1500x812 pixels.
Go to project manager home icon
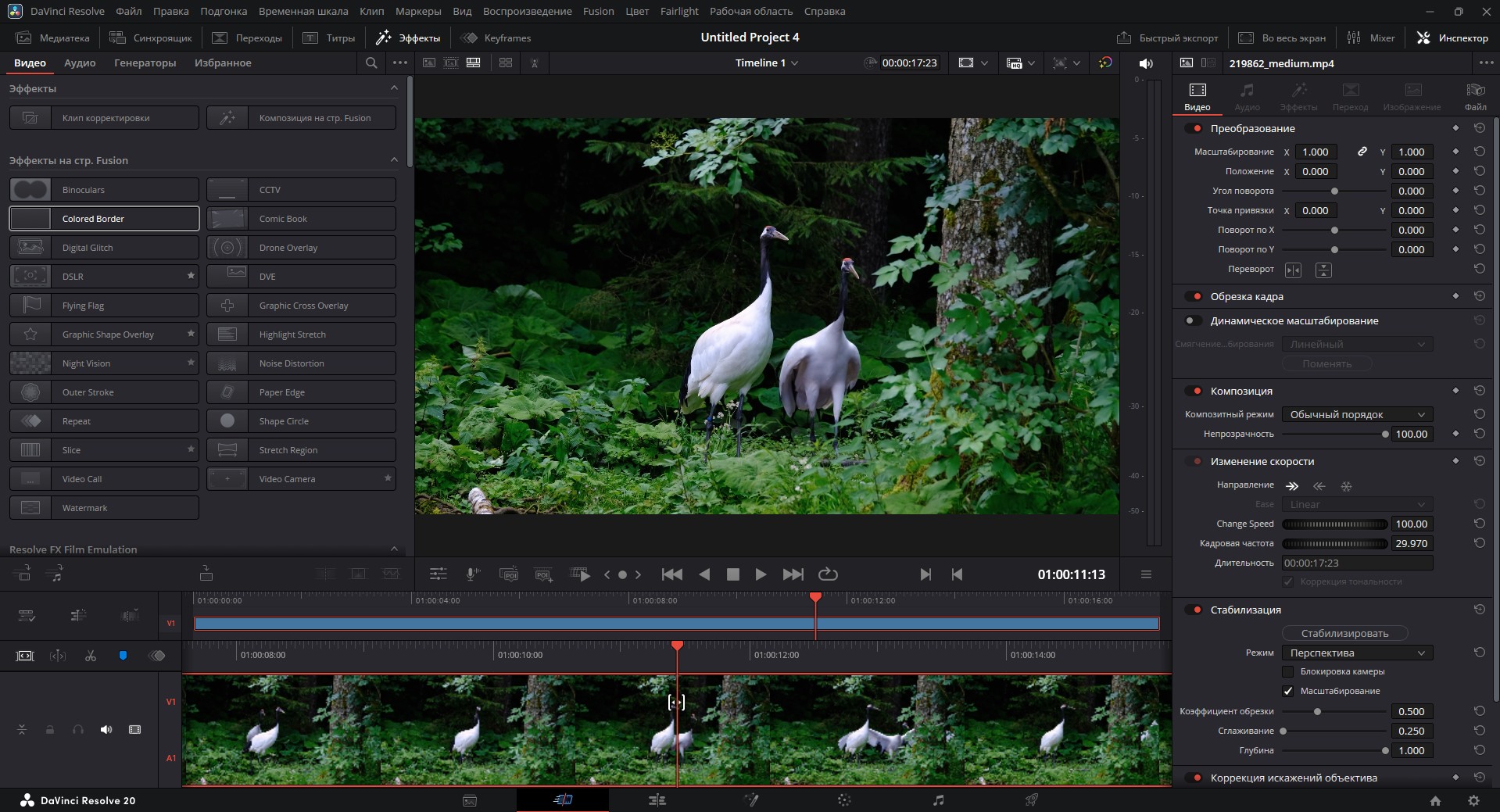coord(1435,800)
